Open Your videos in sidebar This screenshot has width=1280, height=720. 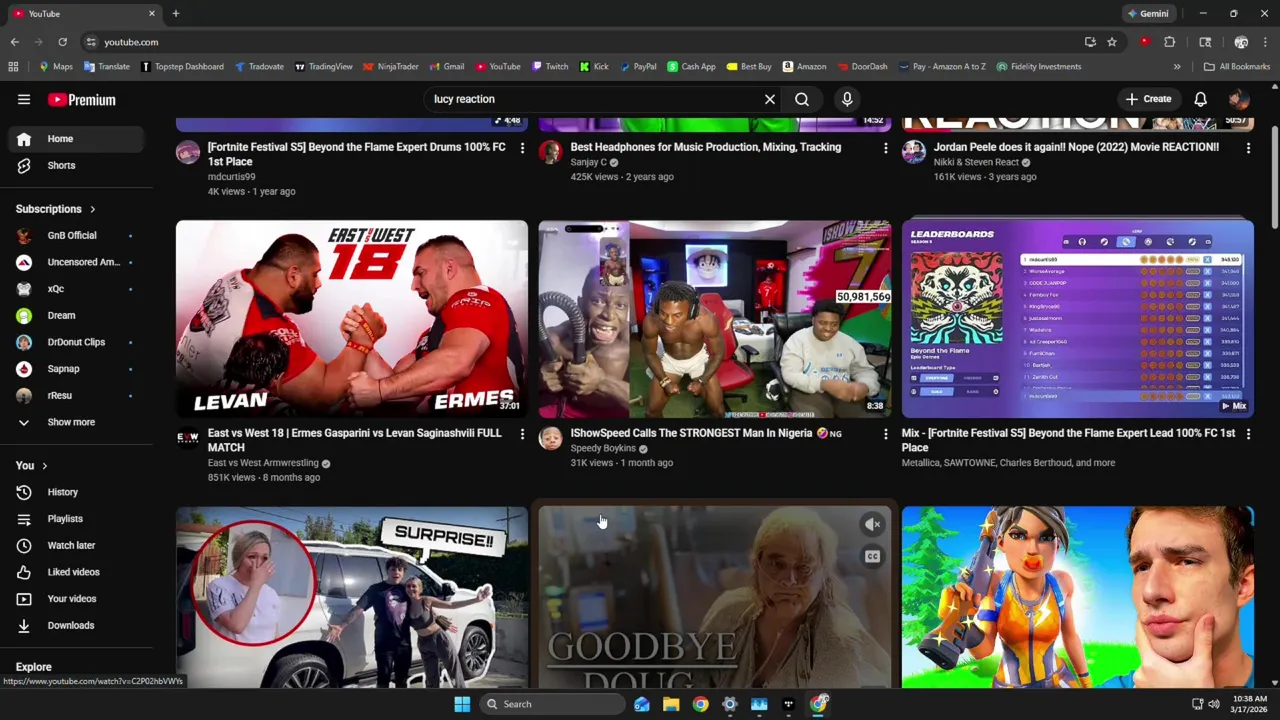[78, 599]
